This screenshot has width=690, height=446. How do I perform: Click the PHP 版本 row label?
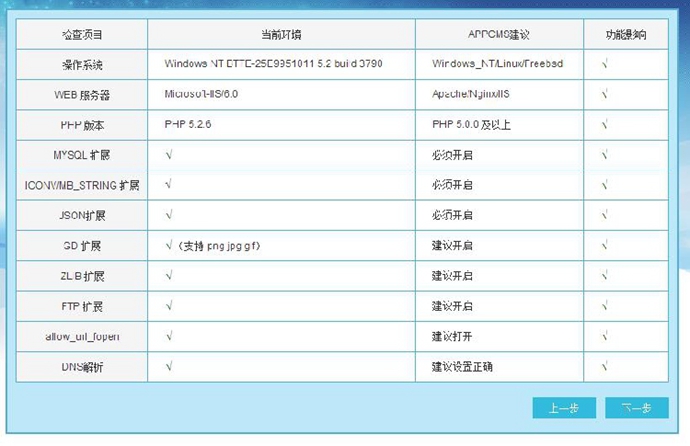[x=82, y=125]
